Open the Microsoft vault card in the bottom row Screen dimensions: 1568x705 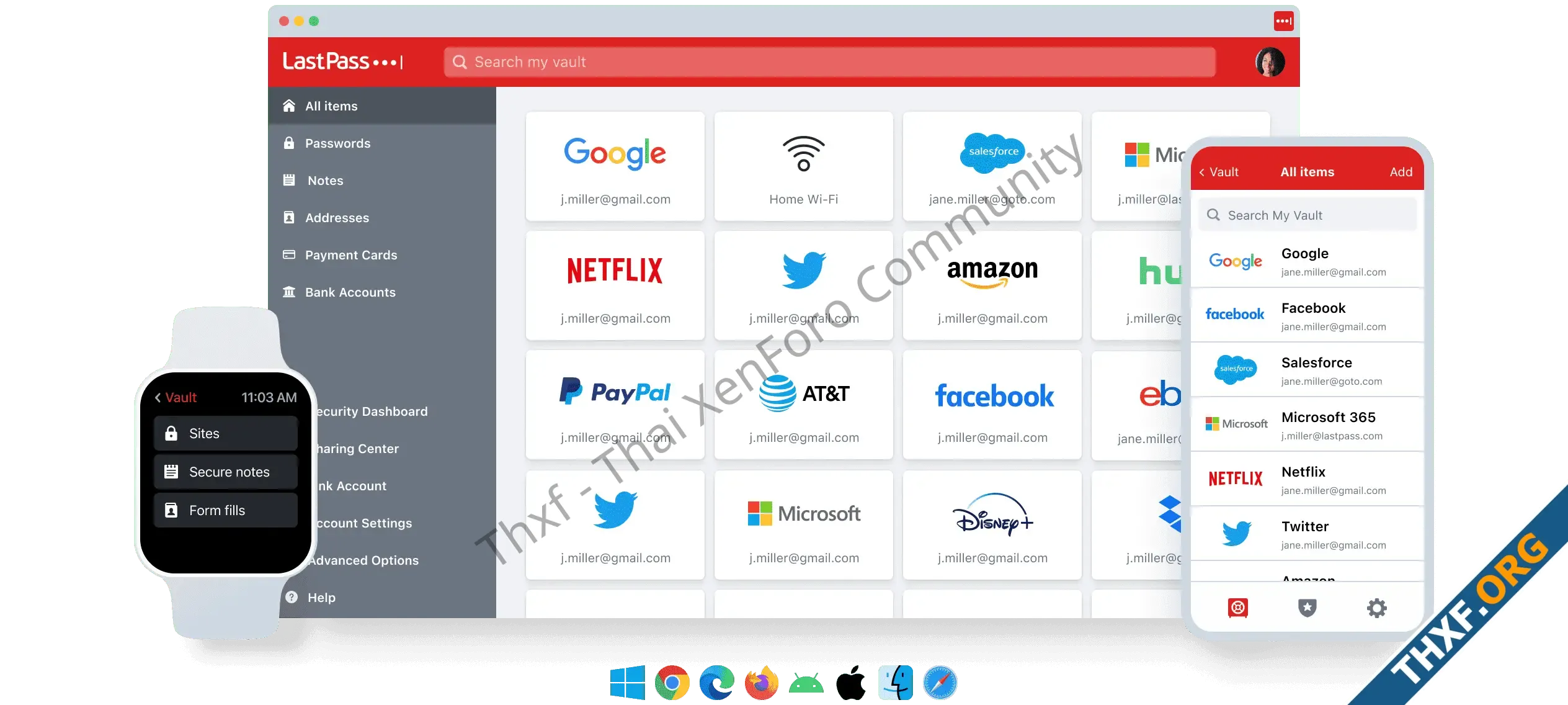click(804, 525)
